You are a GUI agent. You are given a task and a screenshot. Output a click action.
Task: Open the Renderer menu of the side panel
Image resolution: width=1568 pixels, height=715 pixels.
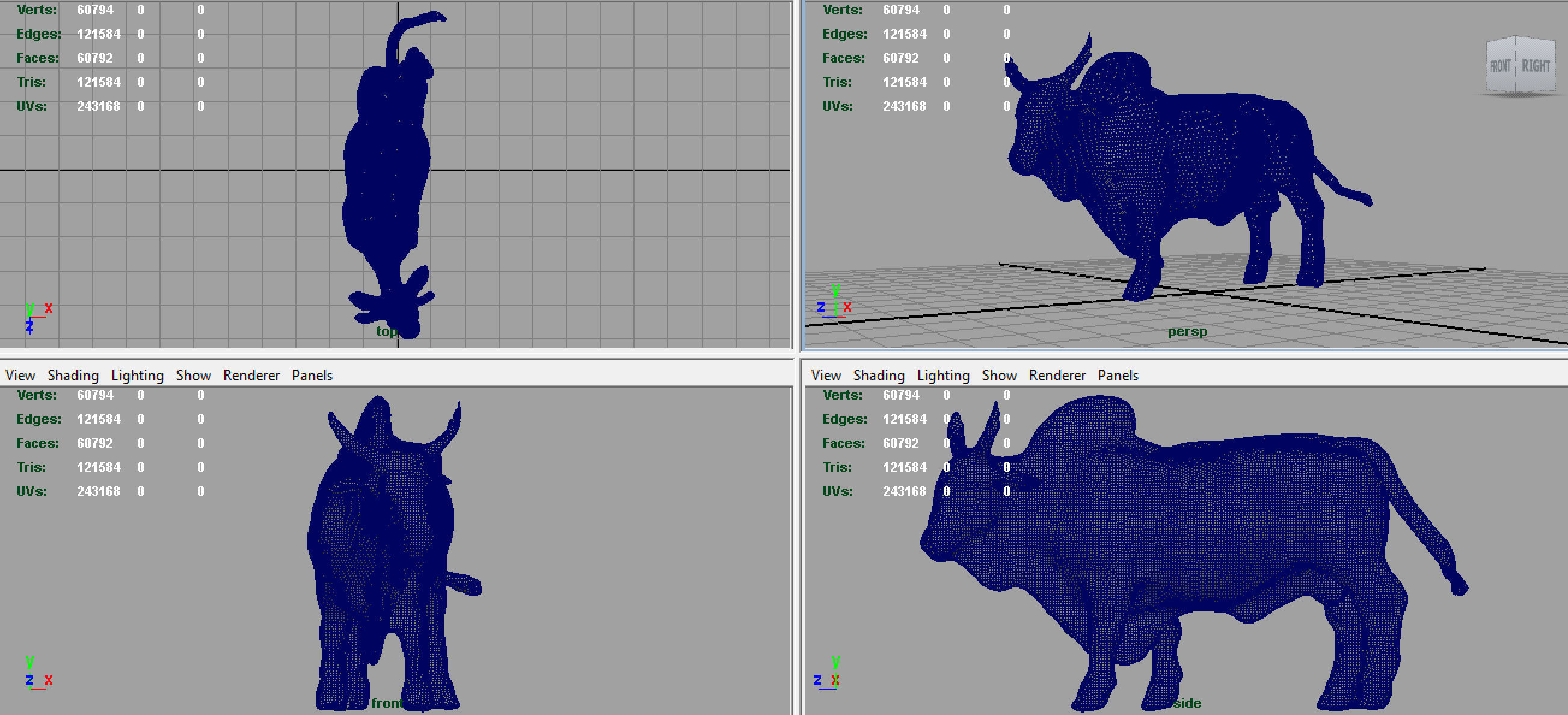(x=1057, y=375)
